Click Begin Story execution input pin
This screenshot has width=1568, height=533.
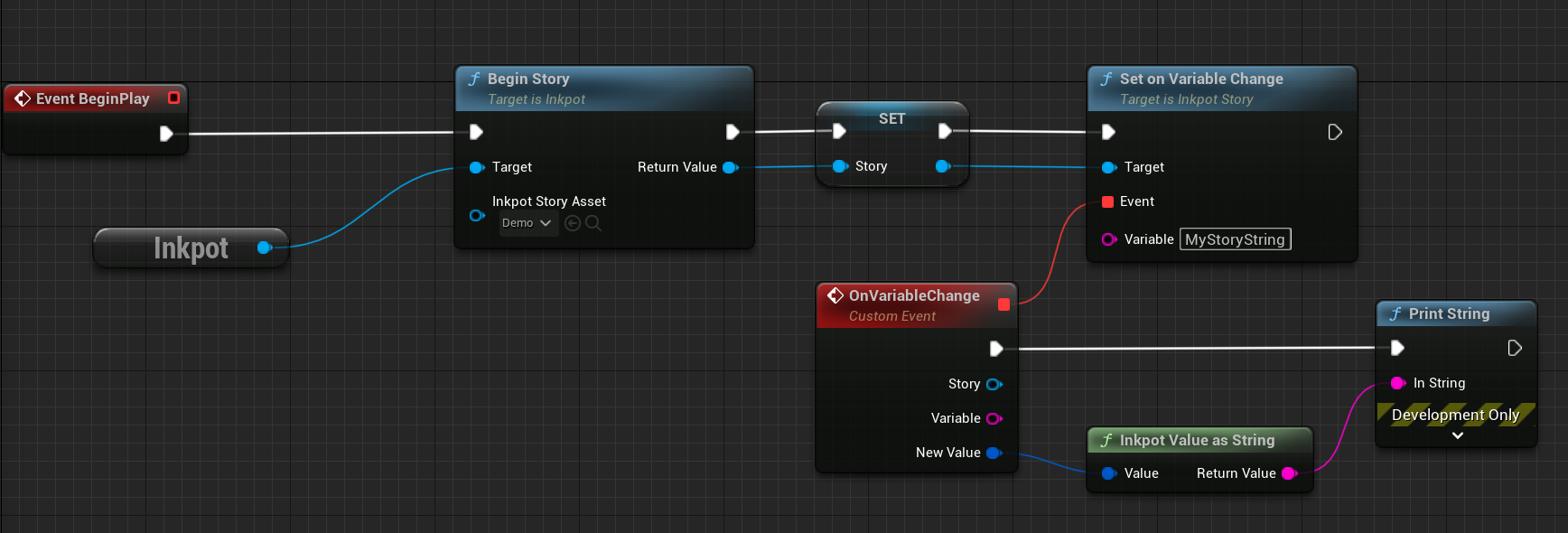tap(476, 132)
